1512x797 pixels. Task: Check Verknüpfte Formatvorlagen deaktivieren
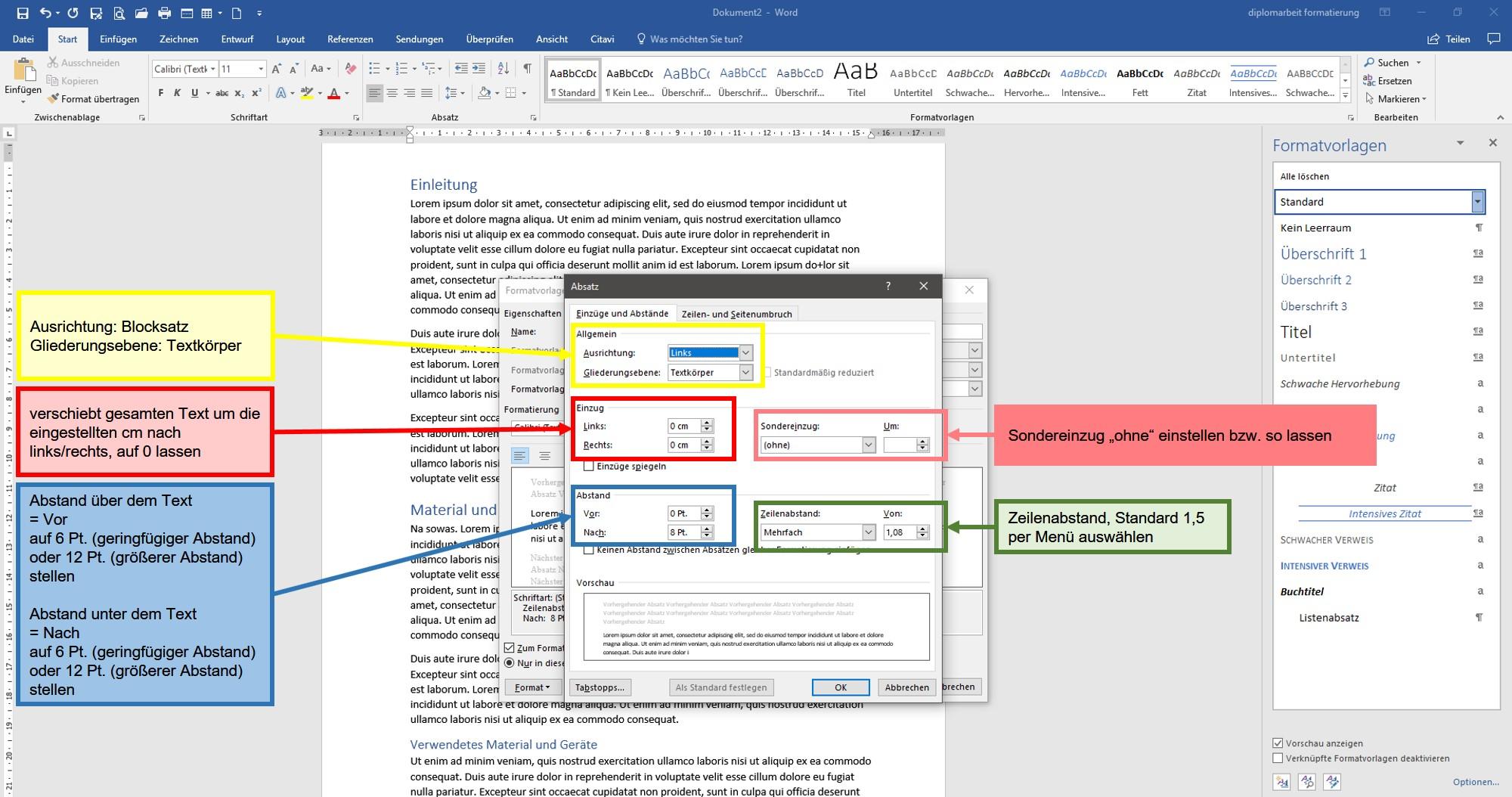[1278, 758]
